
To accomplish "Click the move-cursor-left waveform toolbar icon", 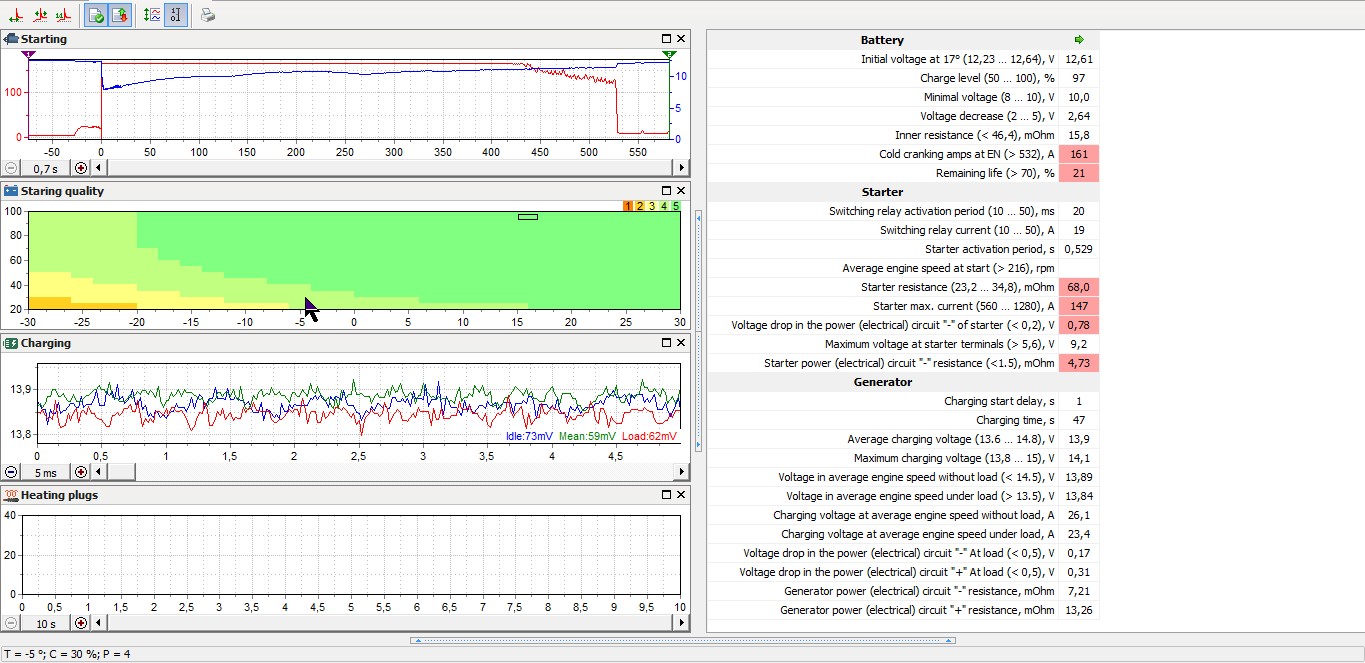I will (17, 15).
